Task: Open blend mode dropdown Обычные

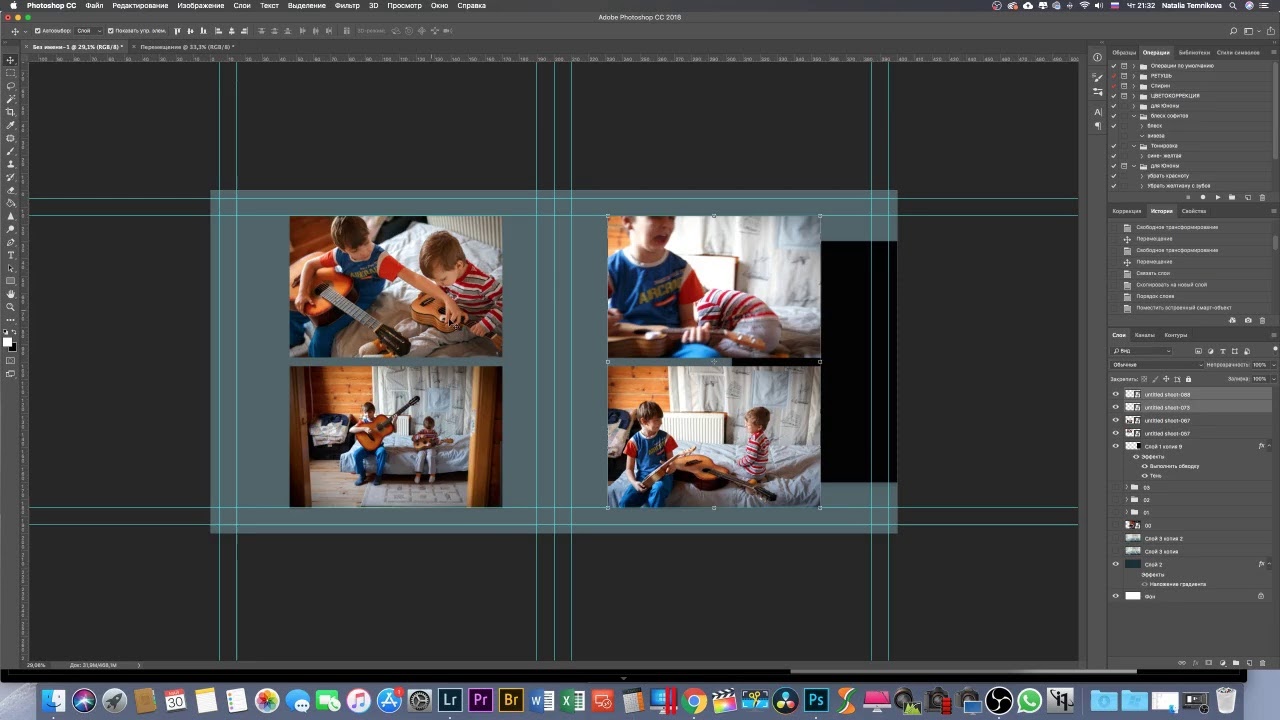Action: (x=1155, y=364)
